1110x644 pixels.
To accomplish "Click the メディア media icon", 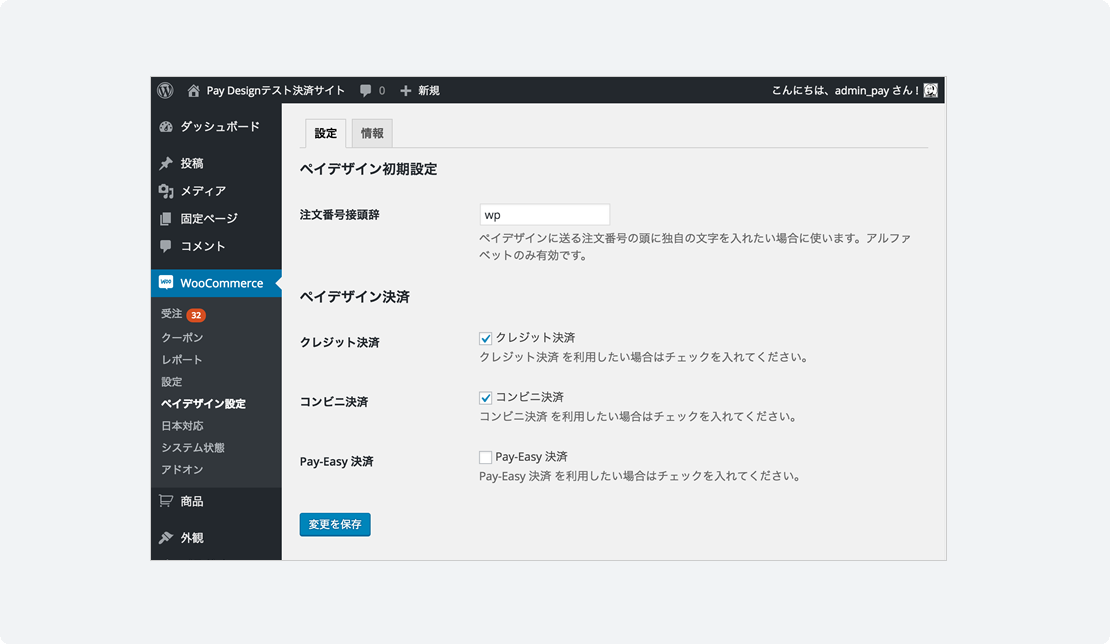I will (166, 191).
